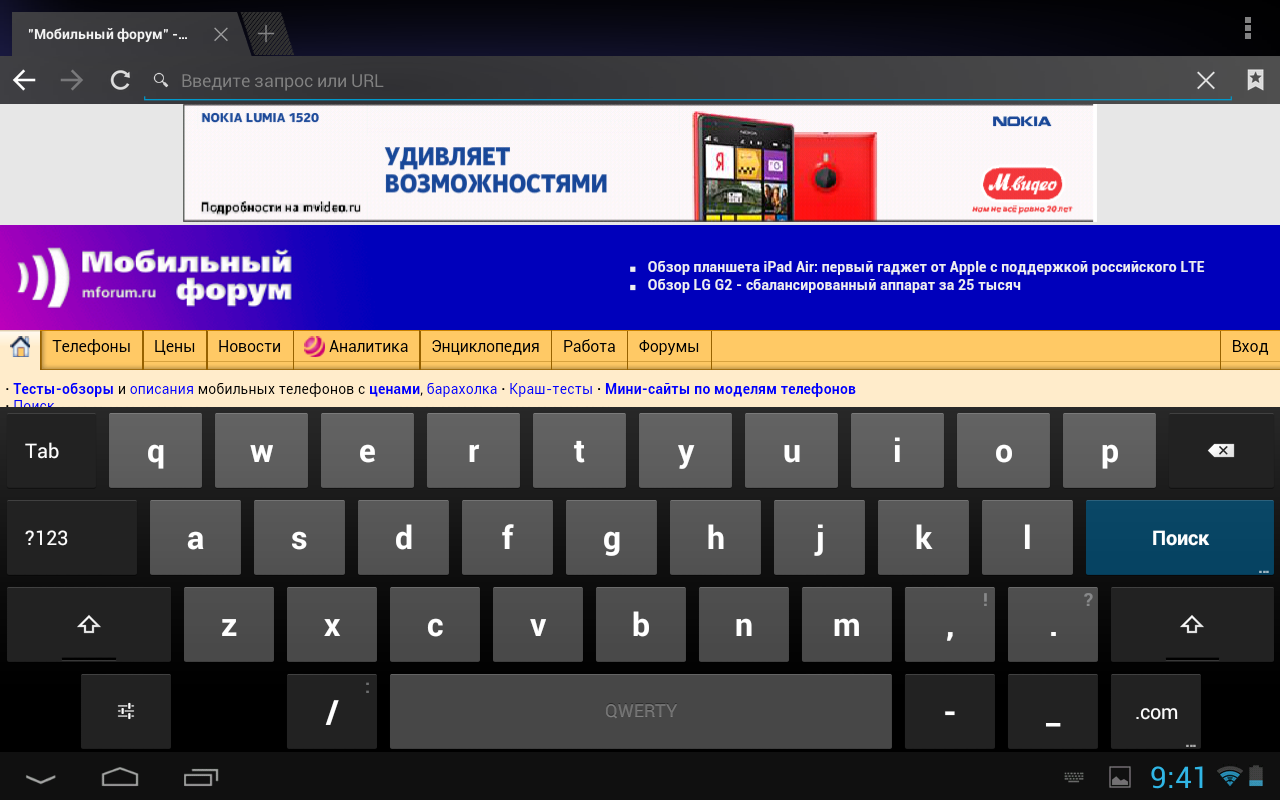
Task: Follow the Тесты-обзоры link
Action: point(63,389)
